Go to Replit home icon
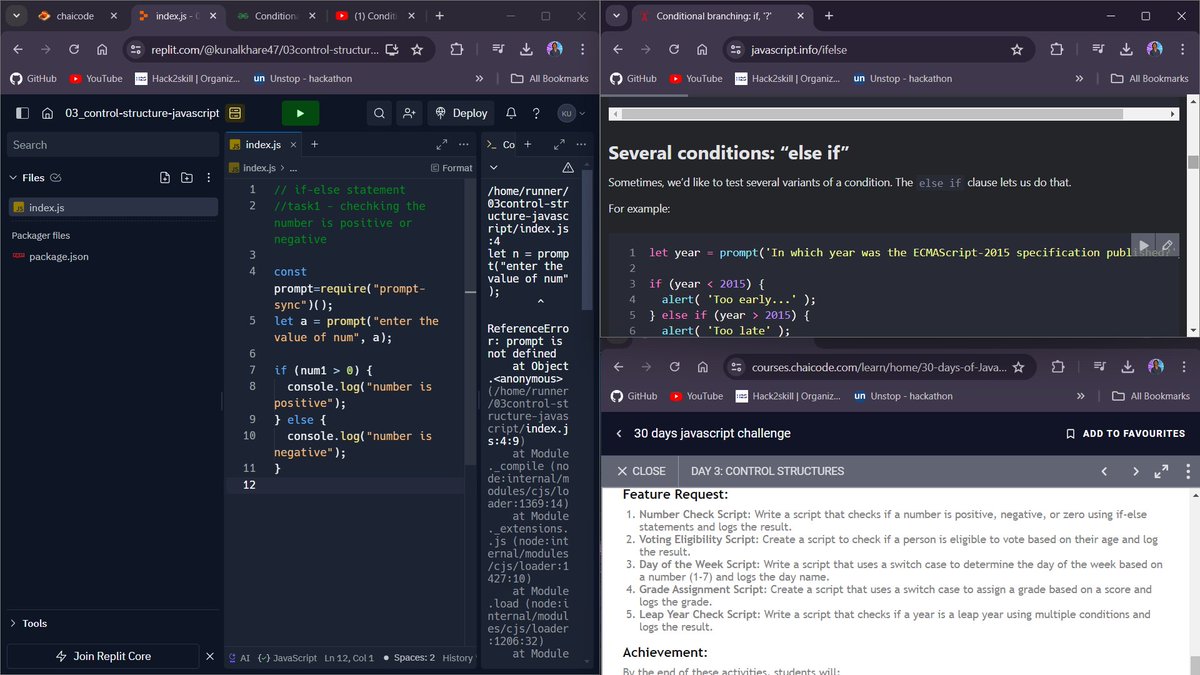Screen dimensions: 1200x675 pos(47,113)
